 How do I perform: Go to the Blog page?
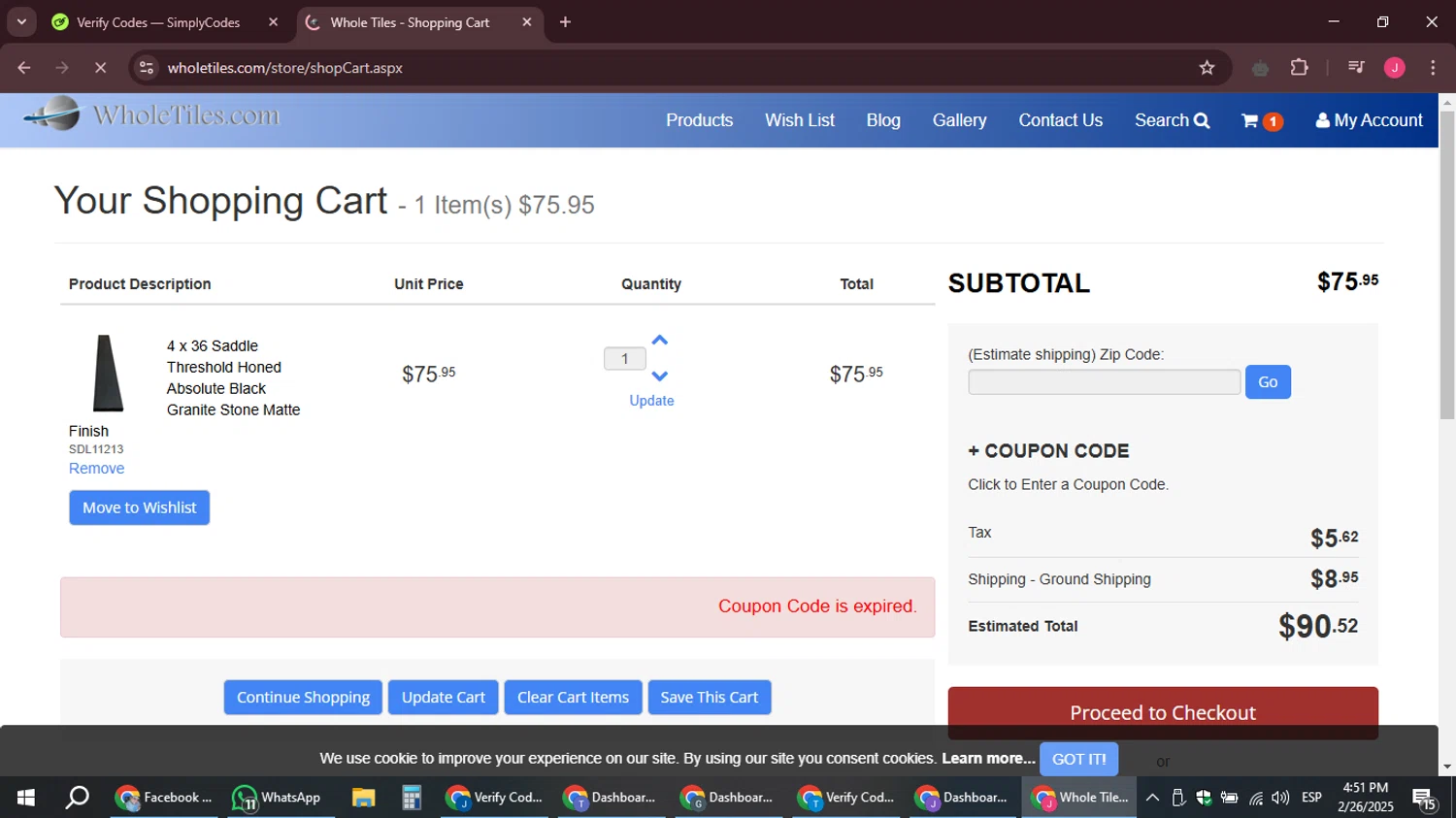coord(883,120)
